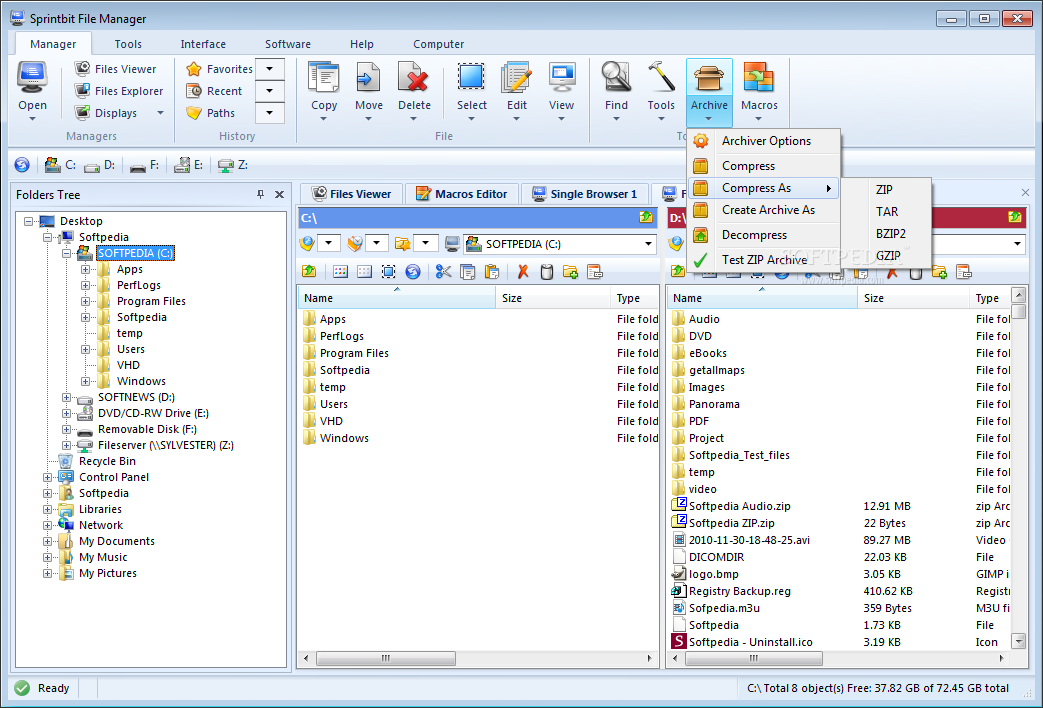The height and width of the screenshot is (708, 1043).
Task: Expand the SOFTNEWS (D:) node in the tree
Action: (x=67, y=397)
